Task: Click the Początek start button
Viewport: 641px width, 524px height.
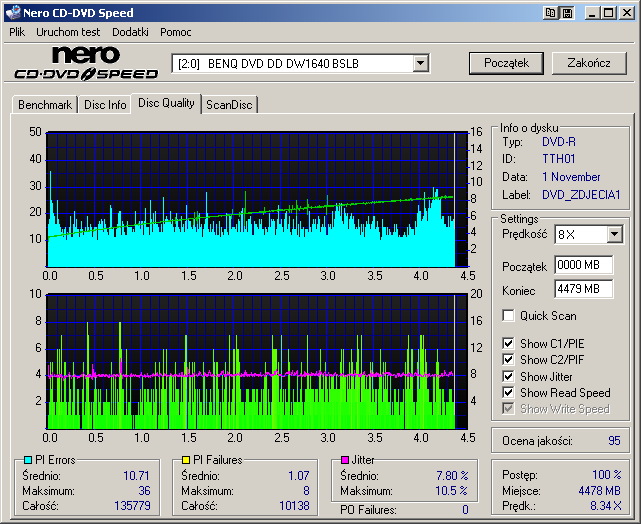Action: pyautogui.click(x=506, y=63)
